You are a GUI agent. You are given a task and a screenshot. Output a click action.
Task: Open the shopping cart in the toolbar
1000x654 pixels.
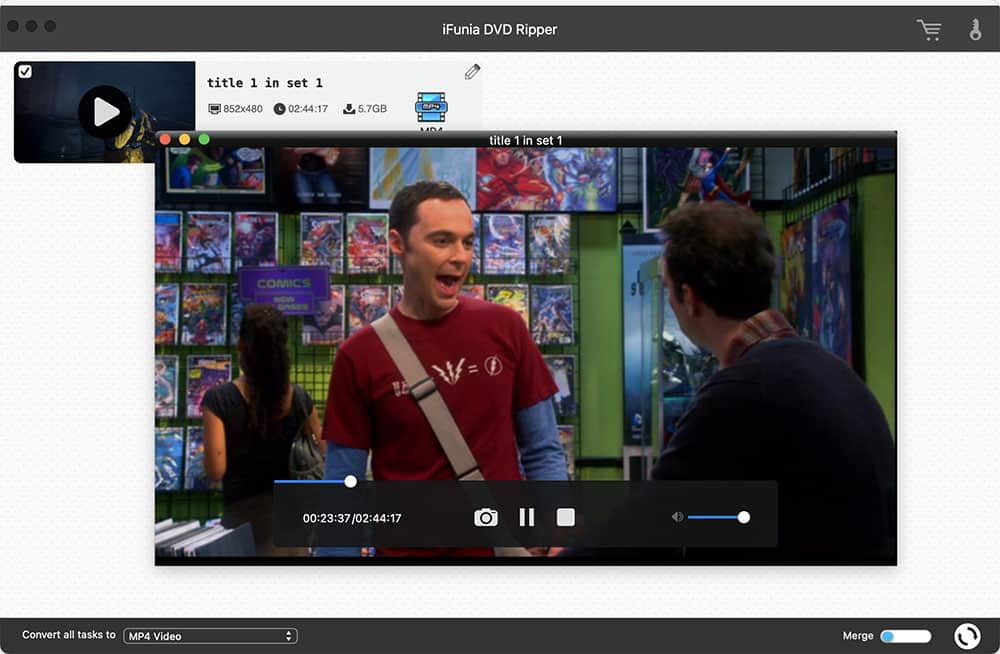pos(929,29)
